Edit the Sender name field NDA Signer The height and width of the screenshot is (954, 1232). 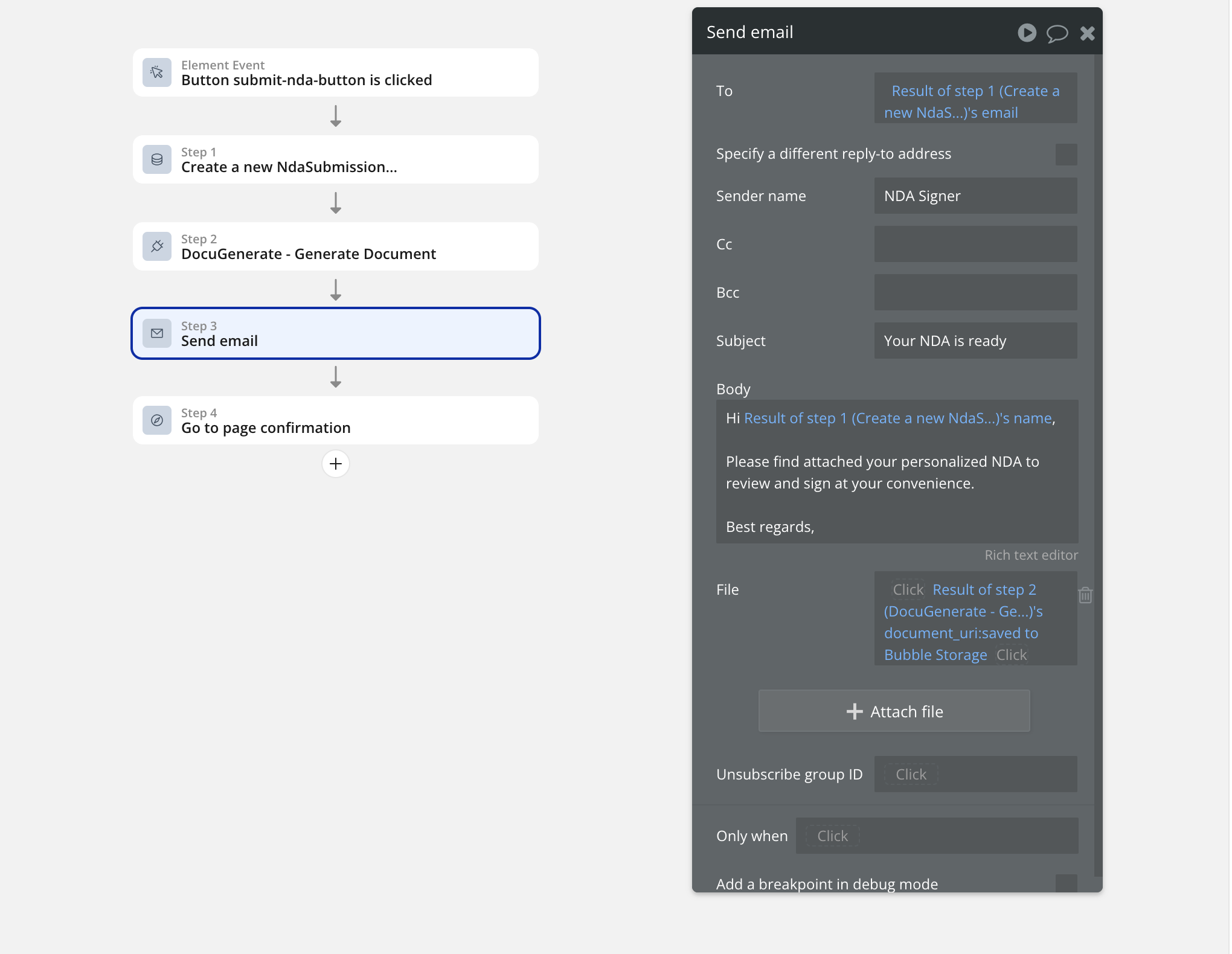coord(975,196)
